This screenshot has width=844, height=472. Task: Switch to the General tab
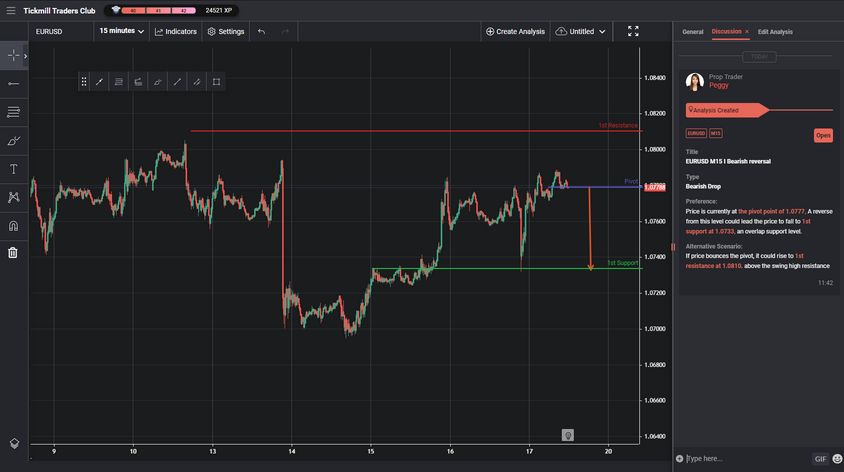693,32
